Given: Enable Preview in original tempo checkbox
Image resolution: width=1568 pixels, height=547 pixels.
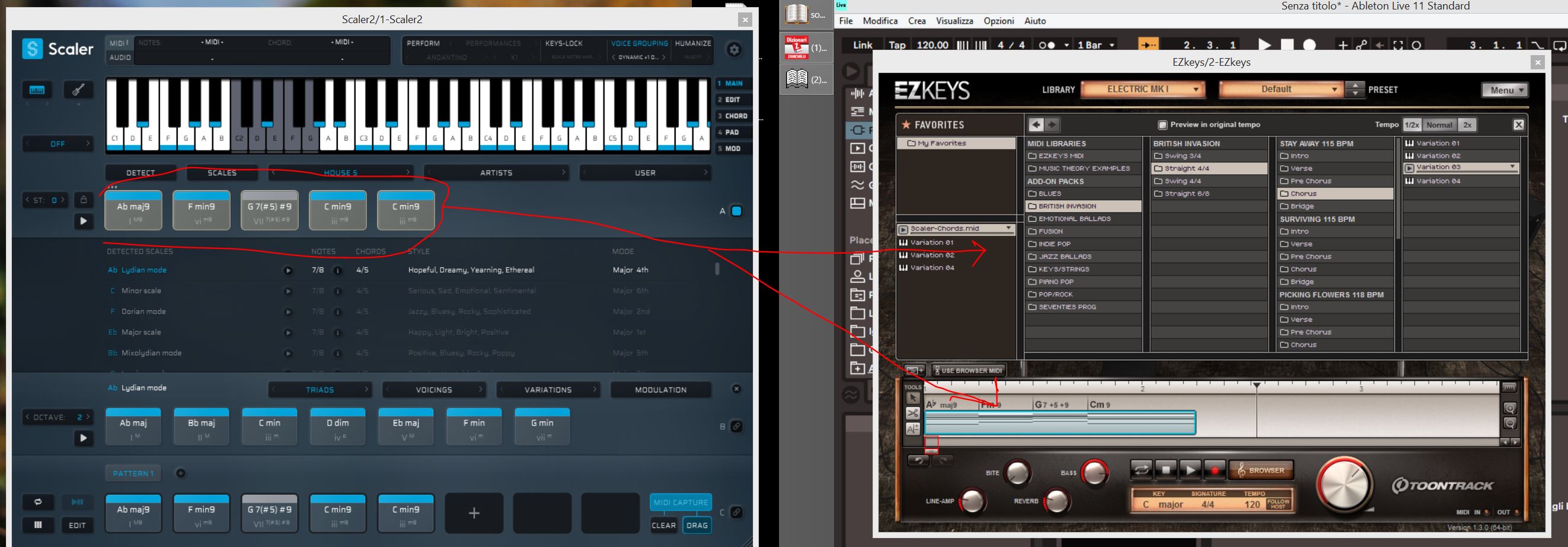Looking at the screenshot, I should pyautogui.click(x=1162, y=124).
